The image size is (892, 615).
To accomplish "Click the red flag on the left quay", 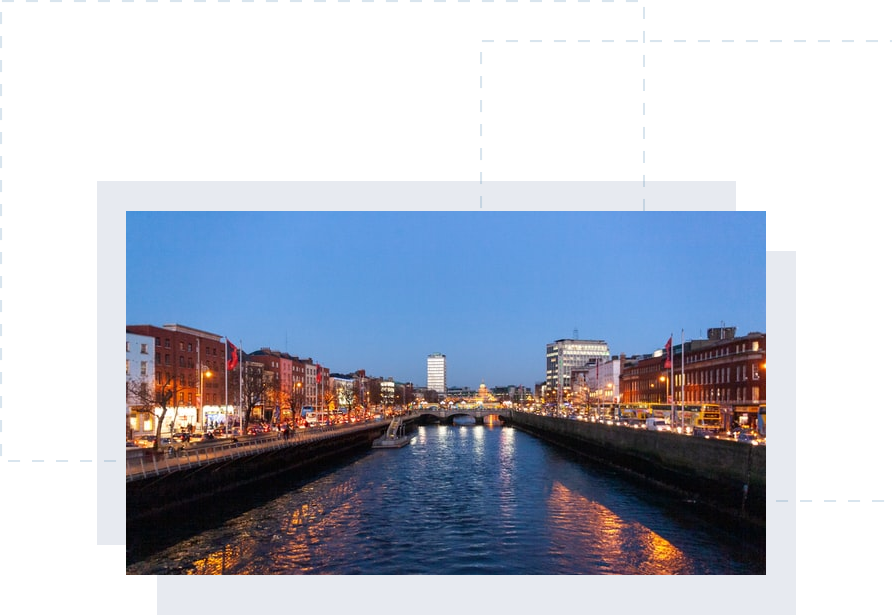I will coord(232,355).
